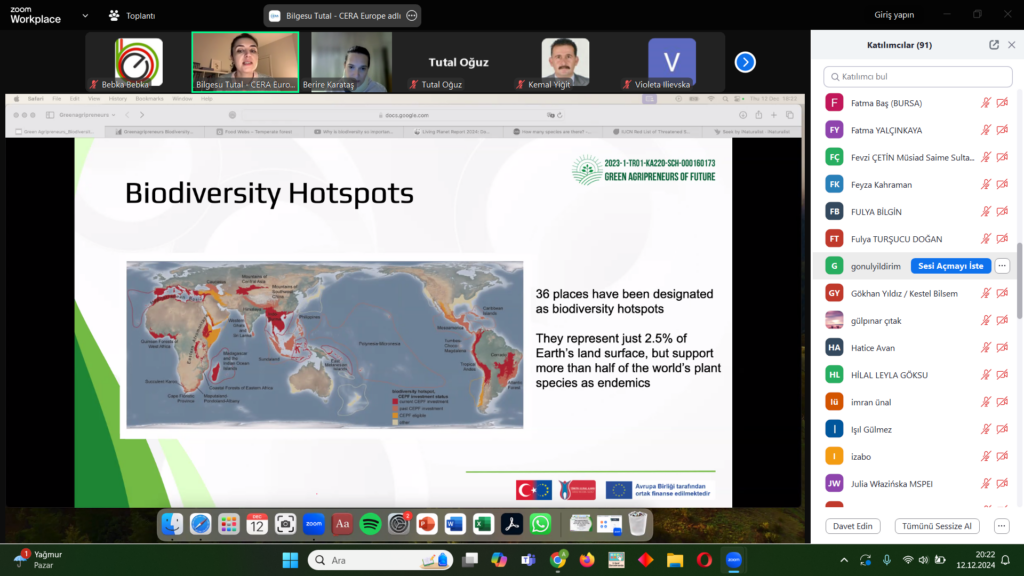Click Feyza Kahraman's camera-off icon
Viewport: 1024px width, 576px height.
click(1002, 185)
